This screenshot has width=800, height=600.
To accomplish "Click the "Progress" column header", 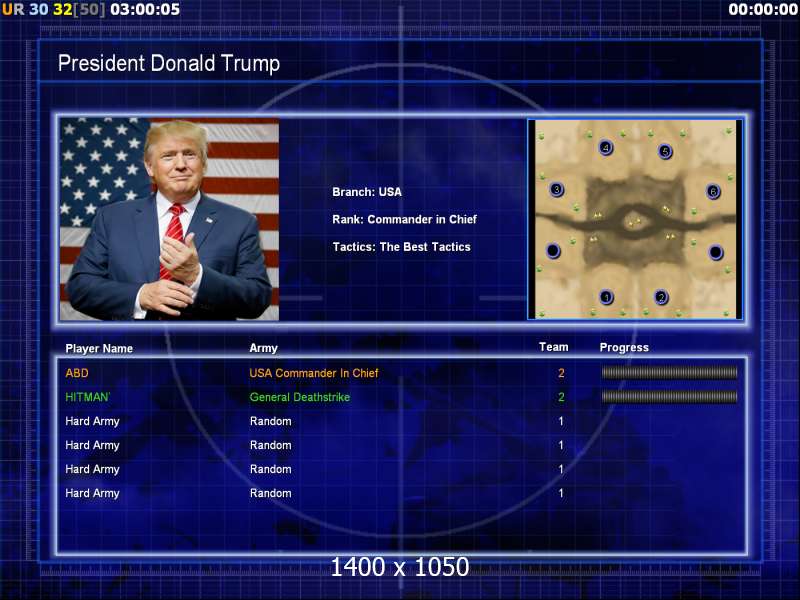I will [624, 347].
